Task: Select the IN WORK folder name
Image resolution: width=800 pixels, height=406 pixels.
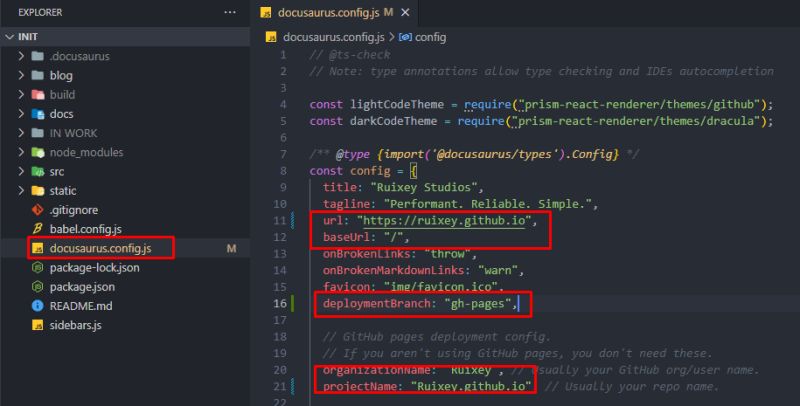Action: [73, 133]
